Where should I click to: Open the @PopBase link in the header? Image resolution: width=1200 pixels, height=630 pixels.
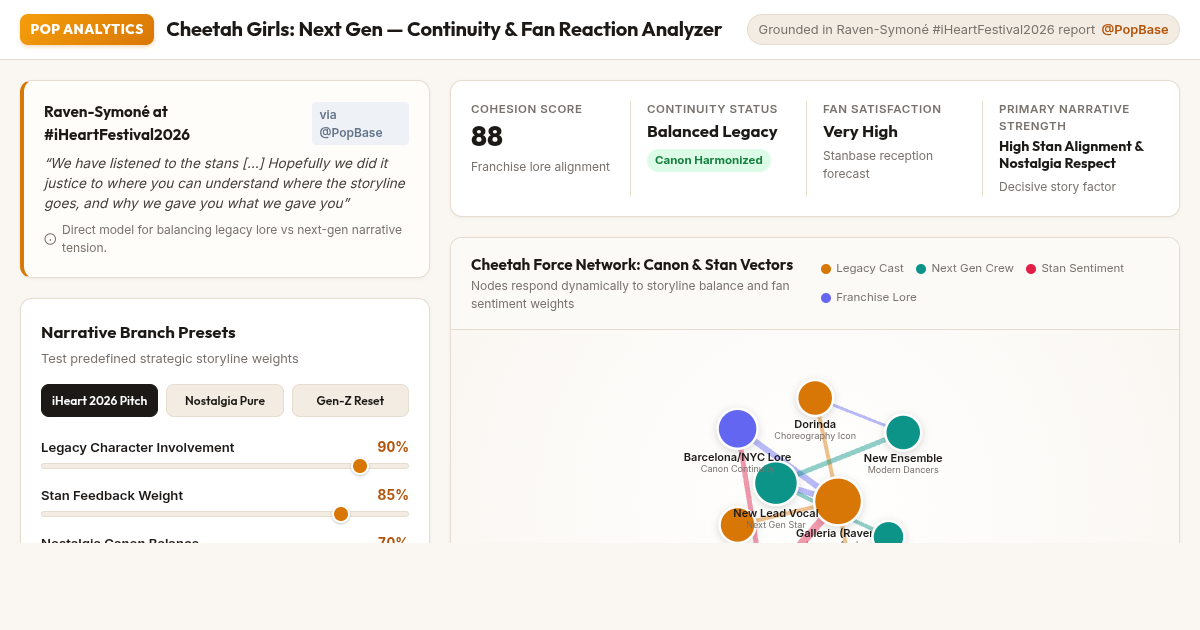click(1135, 30)
